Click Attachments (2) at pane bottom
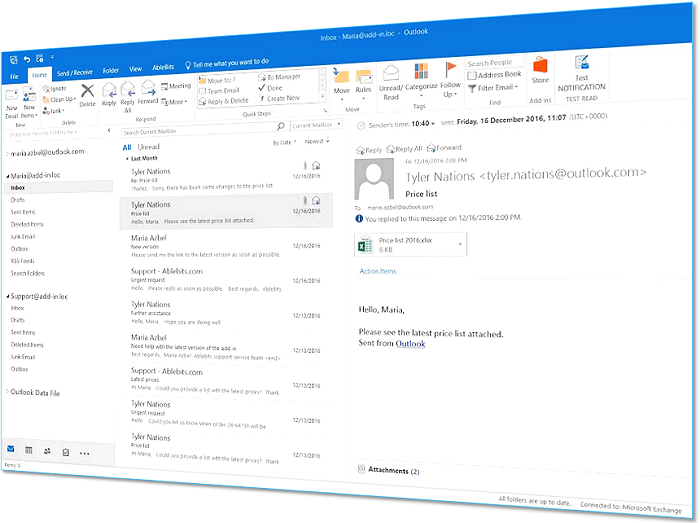Screen dimensions: 700x523 [x=389, y=470]
